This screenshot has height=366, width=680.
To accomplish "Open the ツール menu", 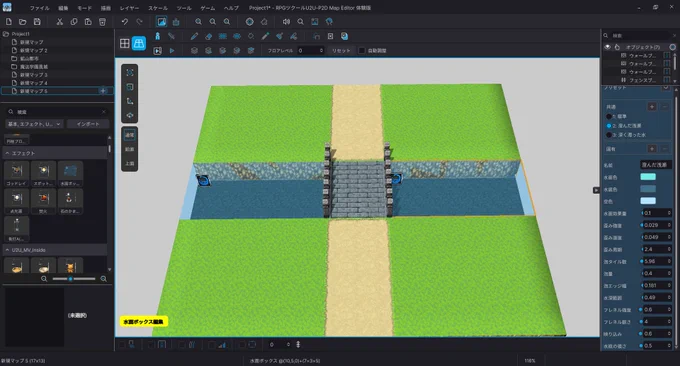I will click(x=184, y=8).
